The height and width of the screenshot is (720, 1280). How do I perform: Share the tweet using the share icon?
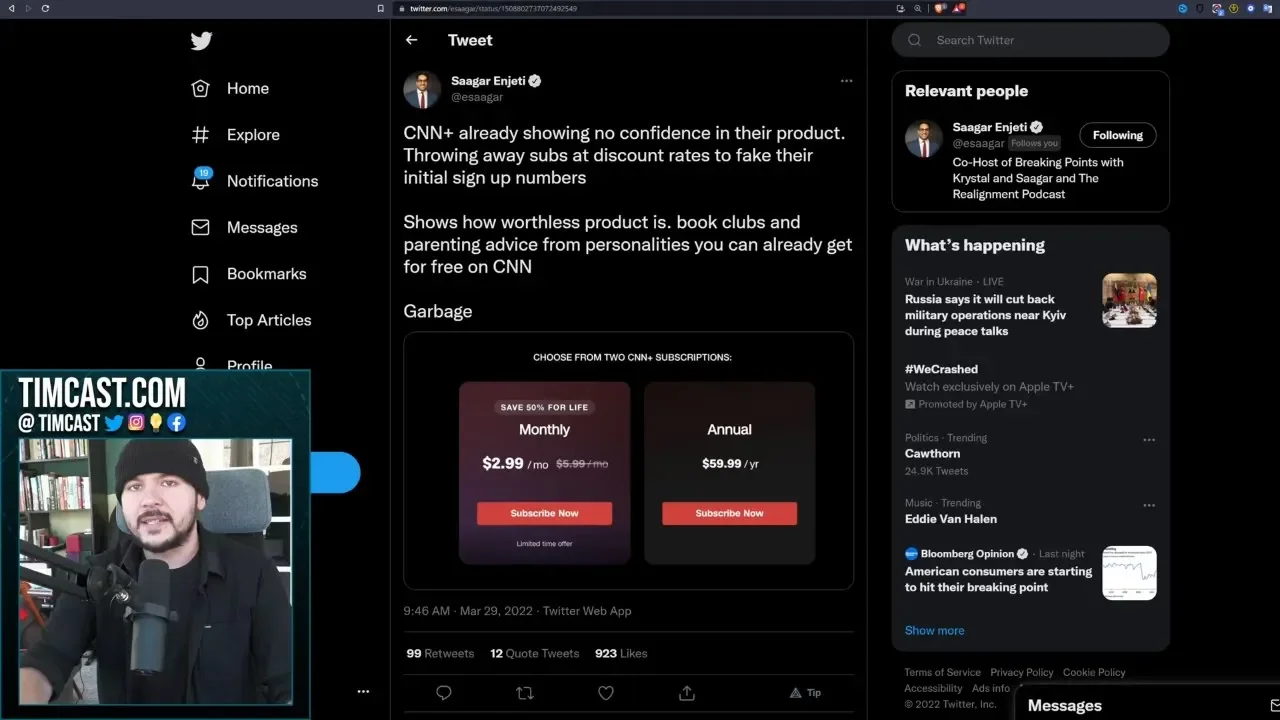point(687,692)
